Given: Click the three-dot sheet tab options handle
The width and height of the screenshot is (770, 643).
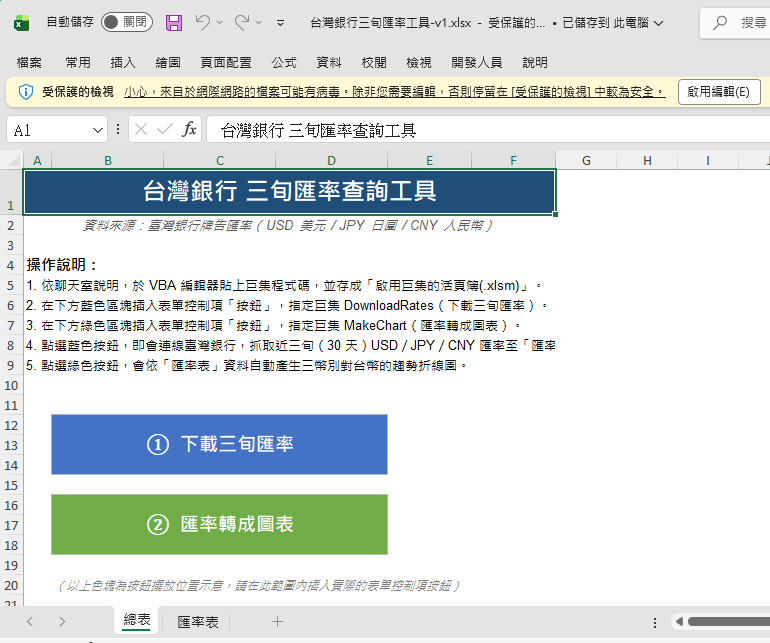Looking at the screenshot, I should (655, 623).
